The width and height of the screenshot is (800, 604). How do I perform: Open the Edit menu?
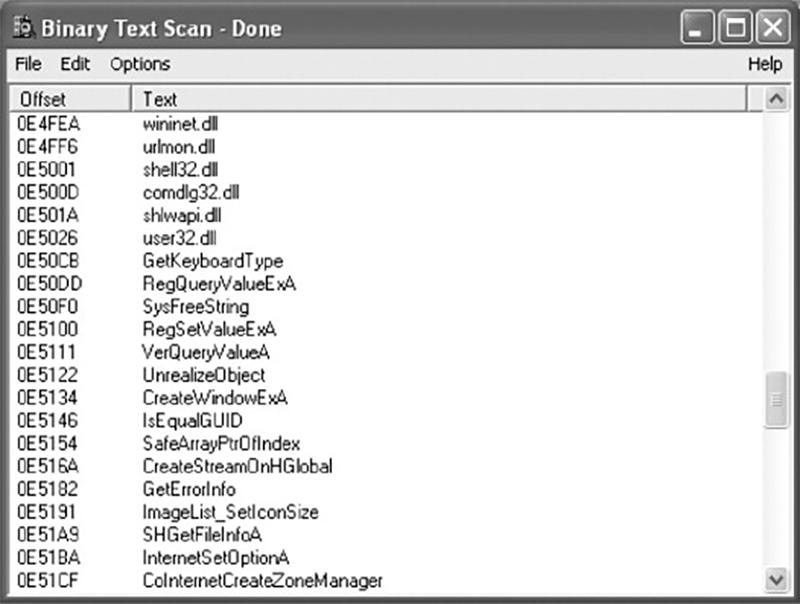pyautogui.click(x=75, y=64)
